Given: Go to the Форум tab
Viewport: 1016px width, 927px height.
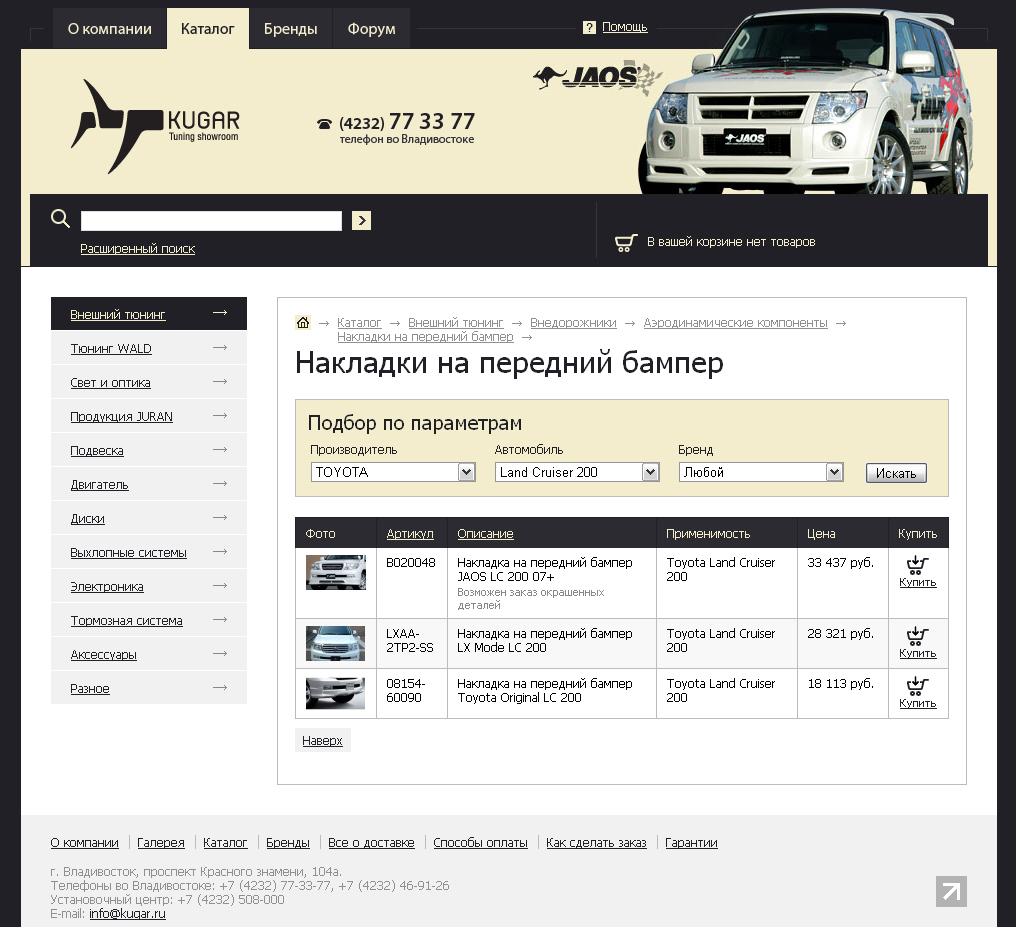Looking at the screenshot, I should click(371, 29).
